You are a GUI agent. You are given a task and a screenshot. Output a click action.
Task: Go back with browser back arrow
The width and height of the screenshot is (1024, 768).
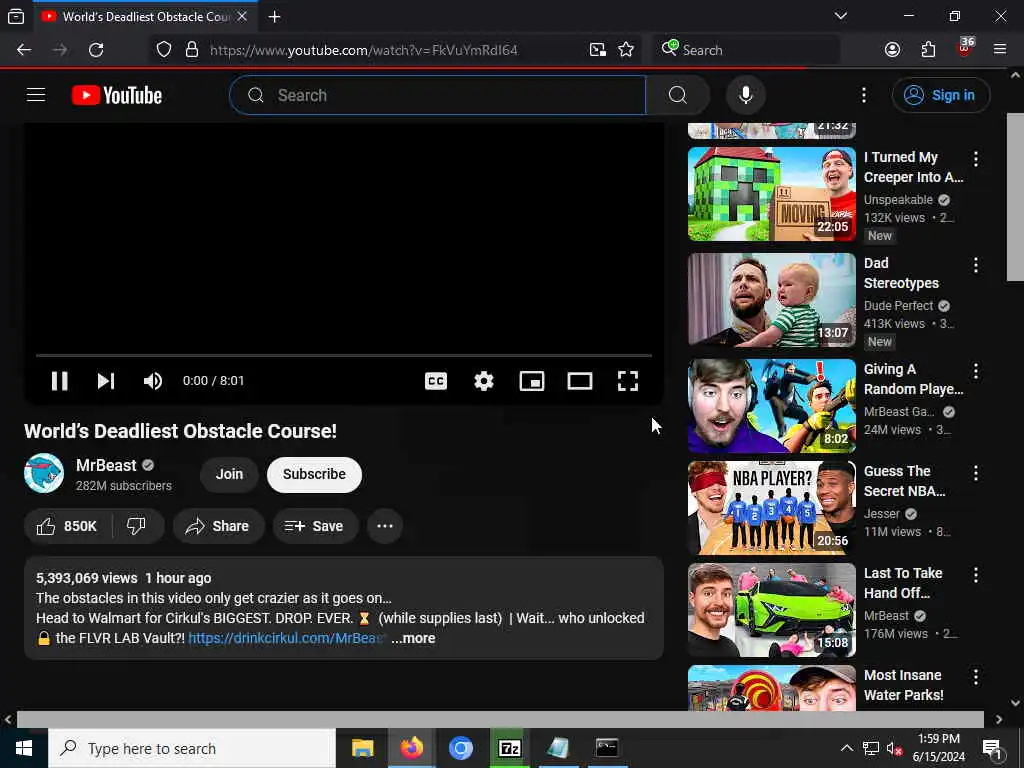pos(24,50)
